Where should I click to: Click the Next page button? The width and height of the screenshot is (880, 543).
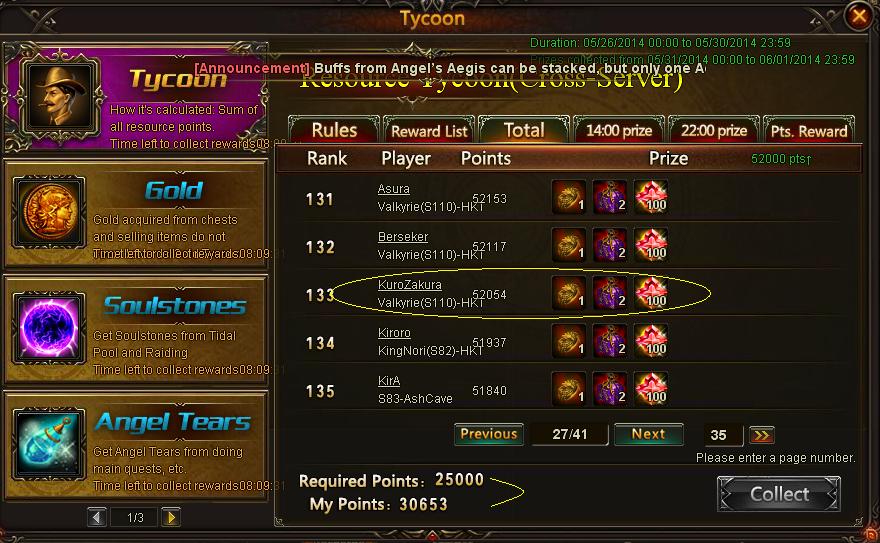[x=649, y=434]
